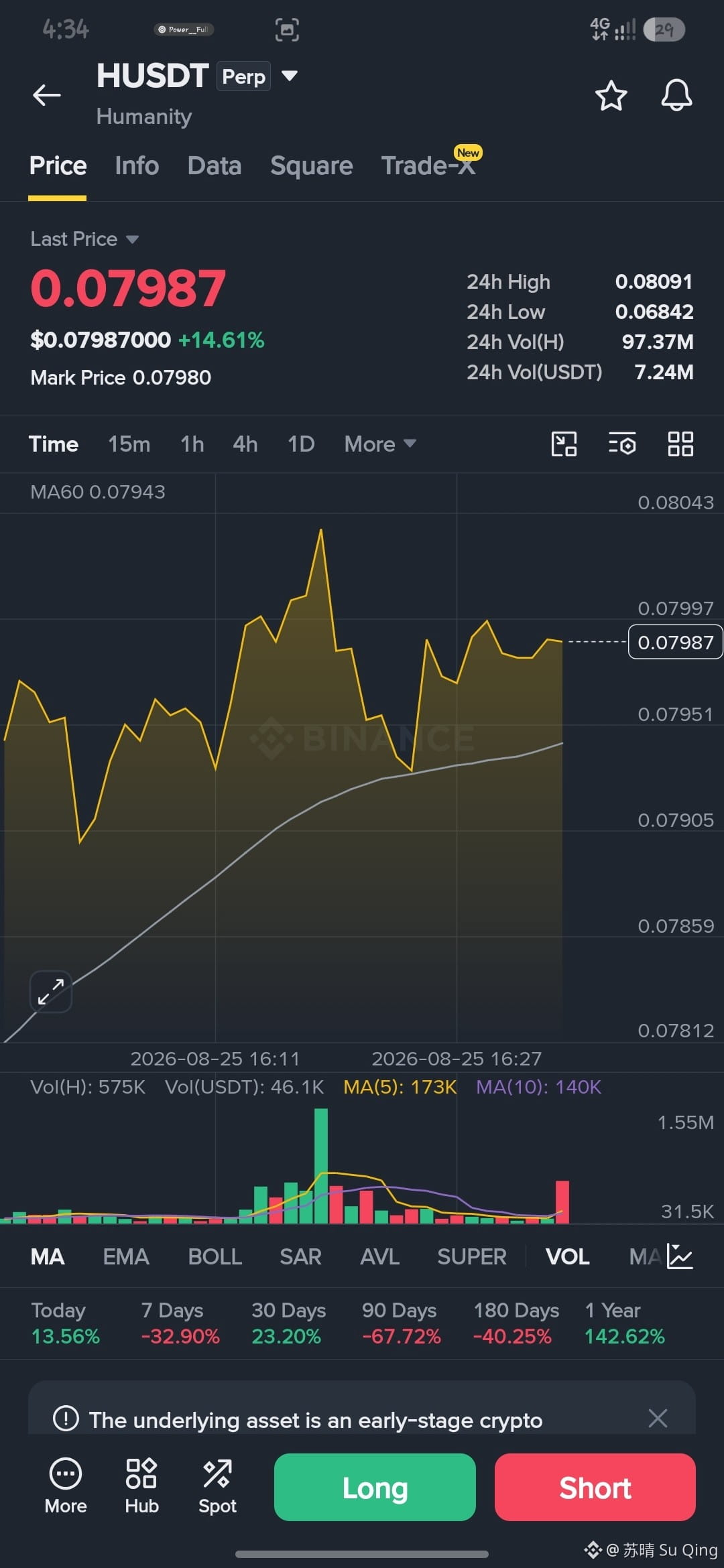Screen dimensions: 724x1568
Task: Tap the 30 Days 23.20% performance
Action: 288,1323
